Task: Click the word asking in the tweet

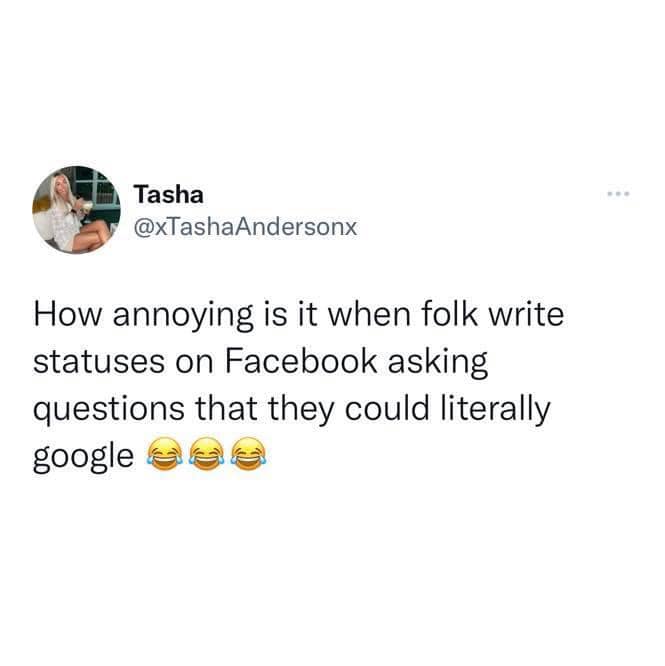Action: [x=438, y=363]
